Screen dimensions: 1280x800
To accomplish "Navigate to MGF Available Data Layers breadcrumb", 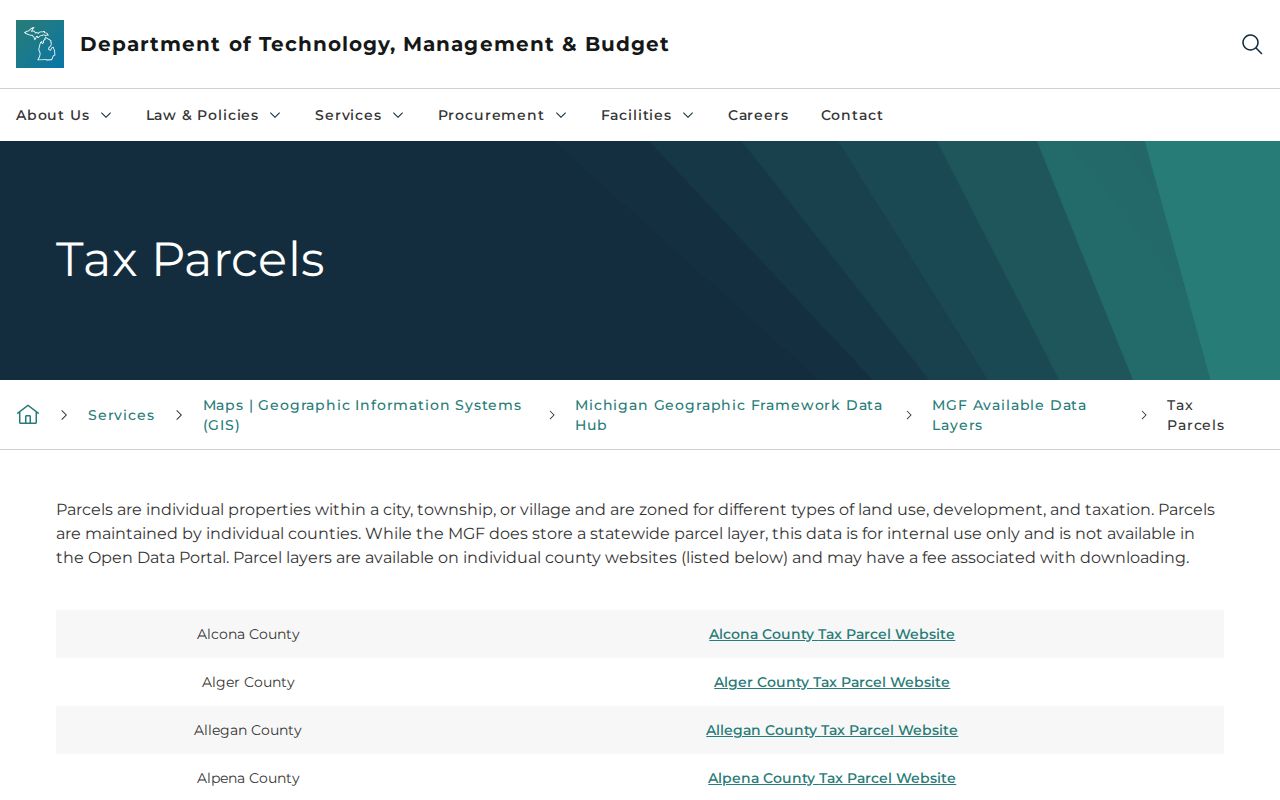I will pos(1009,415).
